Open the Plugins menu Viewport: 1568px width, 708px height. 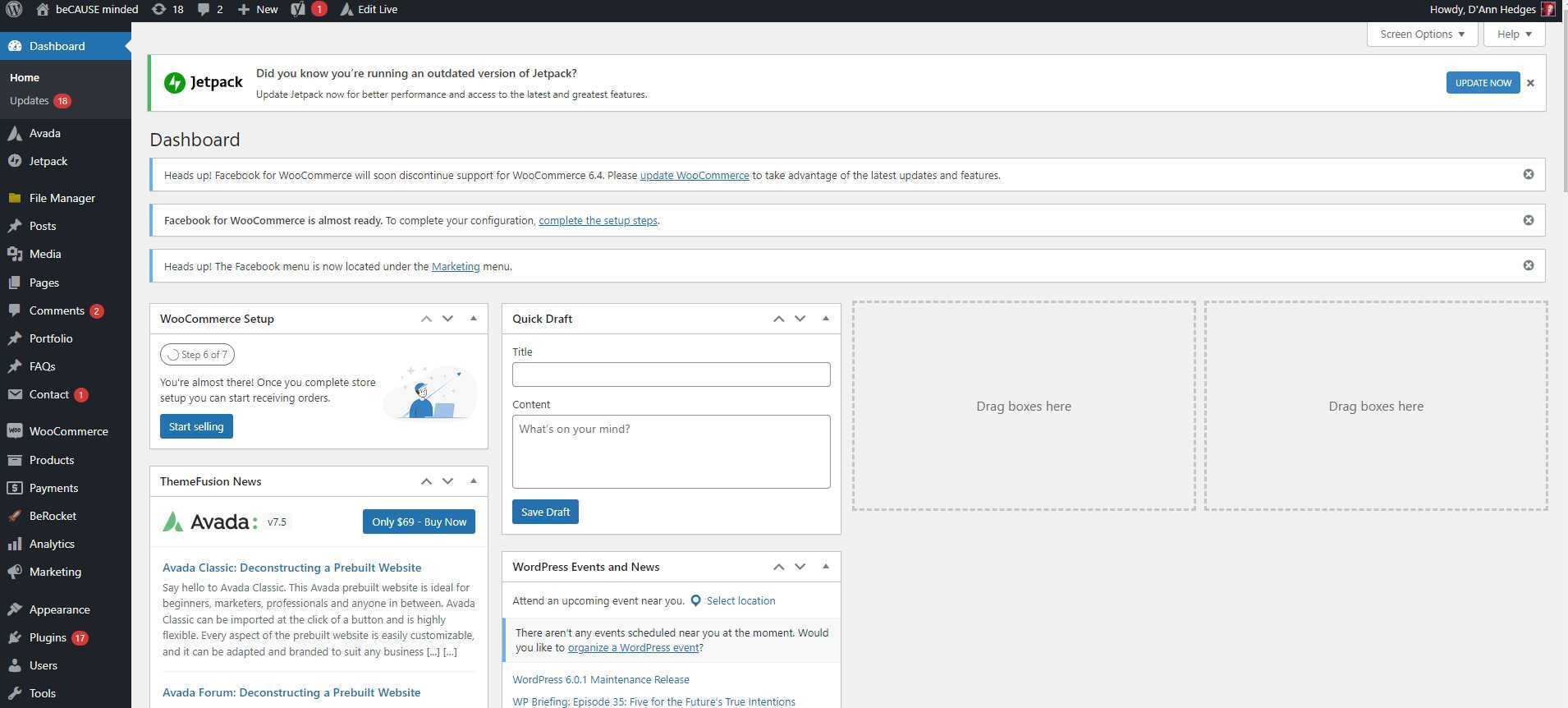tap(66, 637)
